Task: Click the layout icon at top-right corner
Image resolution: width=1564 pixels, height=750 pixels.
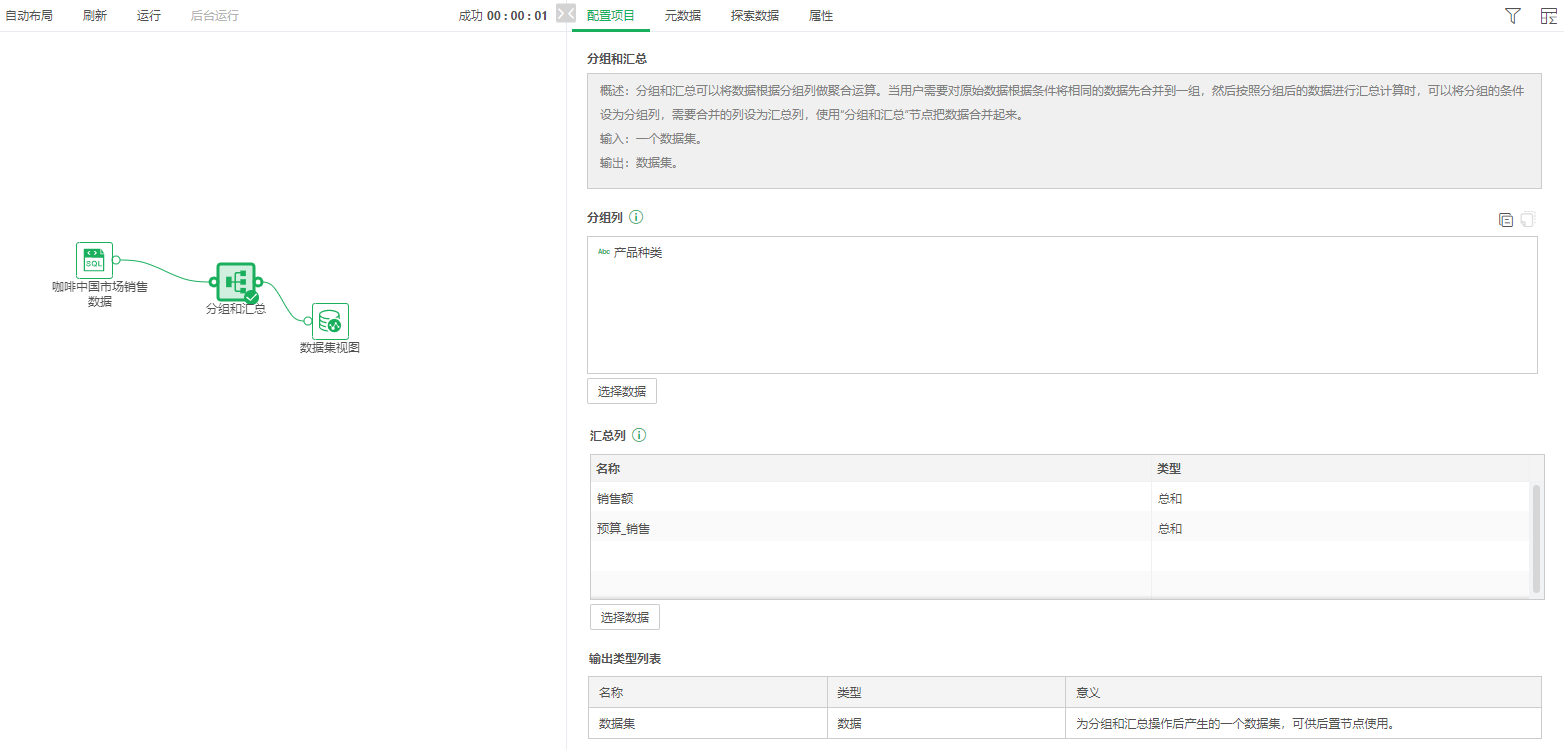Action: pos(1548,15)
